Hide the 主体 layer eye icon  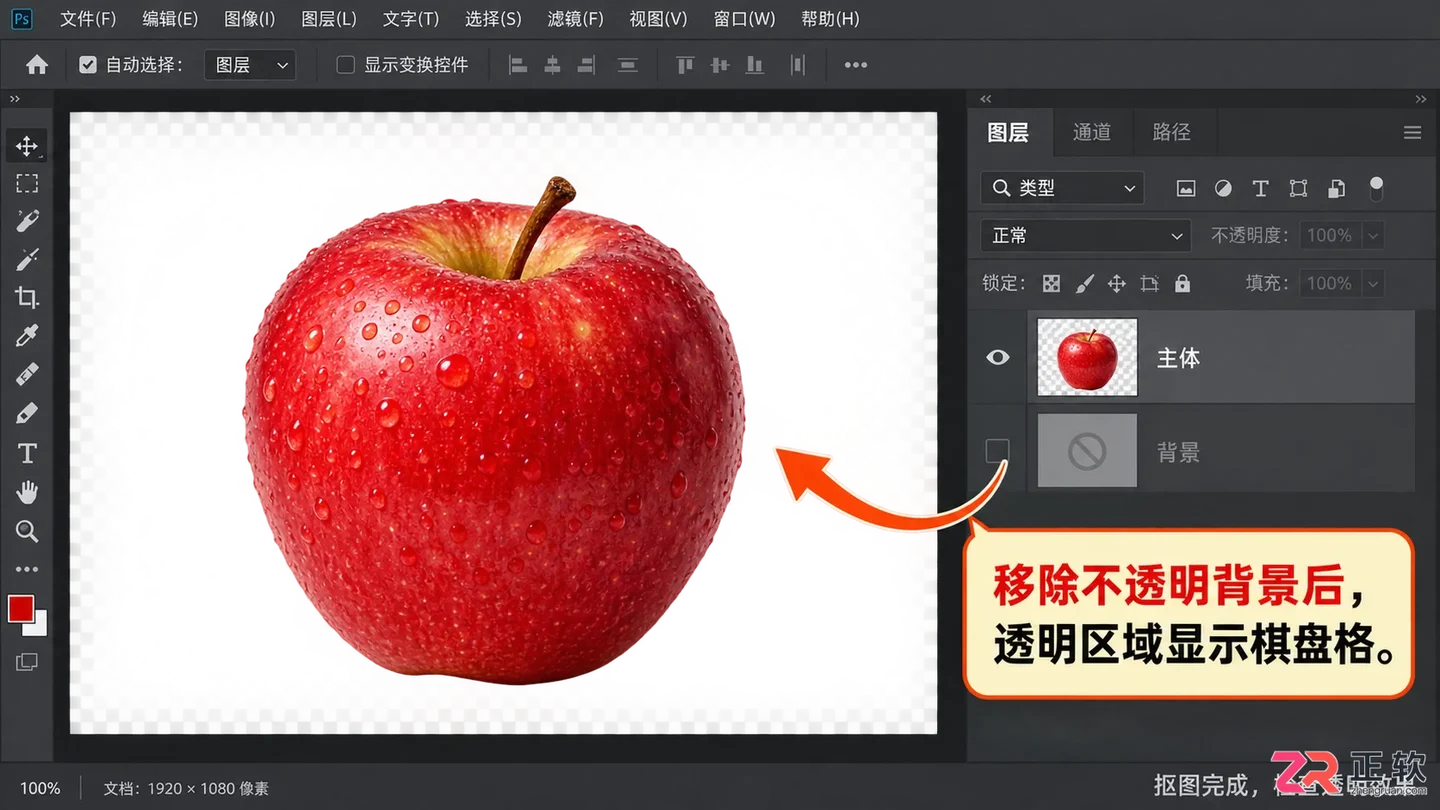point(998,357)
